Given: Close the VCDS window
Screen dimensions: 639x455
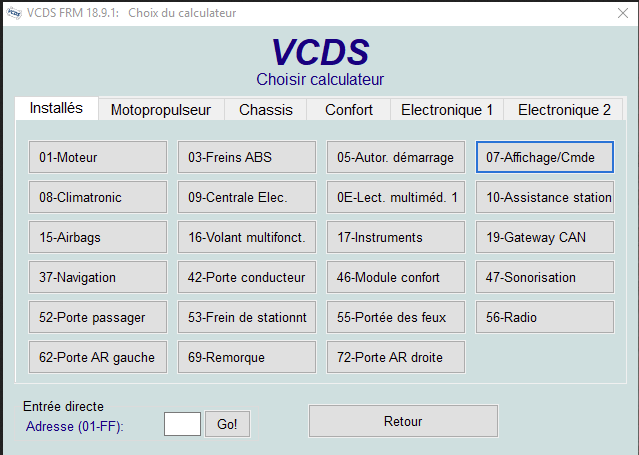Looking at the screenshot, I should tap(623, 13).
